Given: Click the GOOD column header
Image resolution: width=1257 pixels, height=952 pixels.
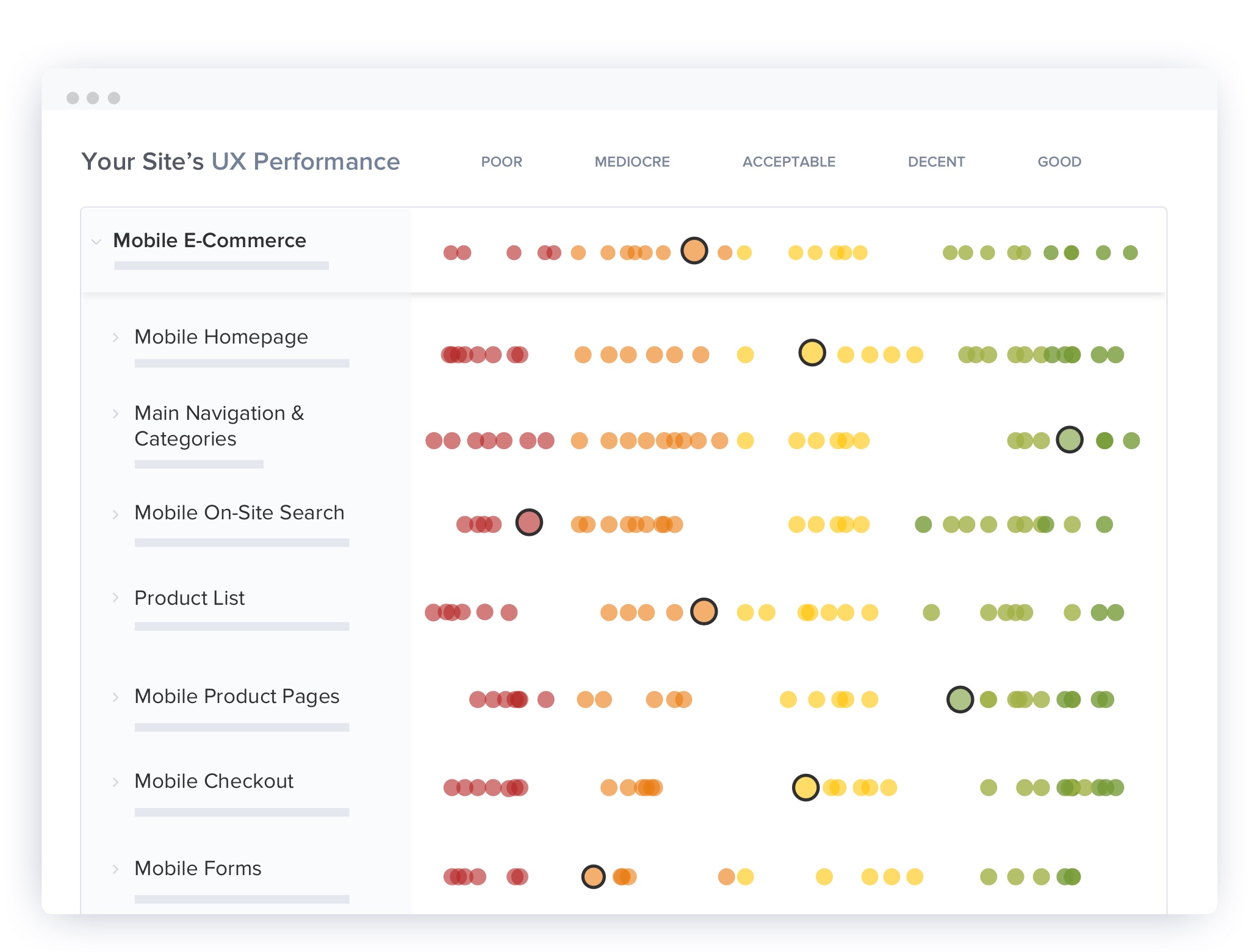Looking at the screenshot, I should tap(1059, 162).
